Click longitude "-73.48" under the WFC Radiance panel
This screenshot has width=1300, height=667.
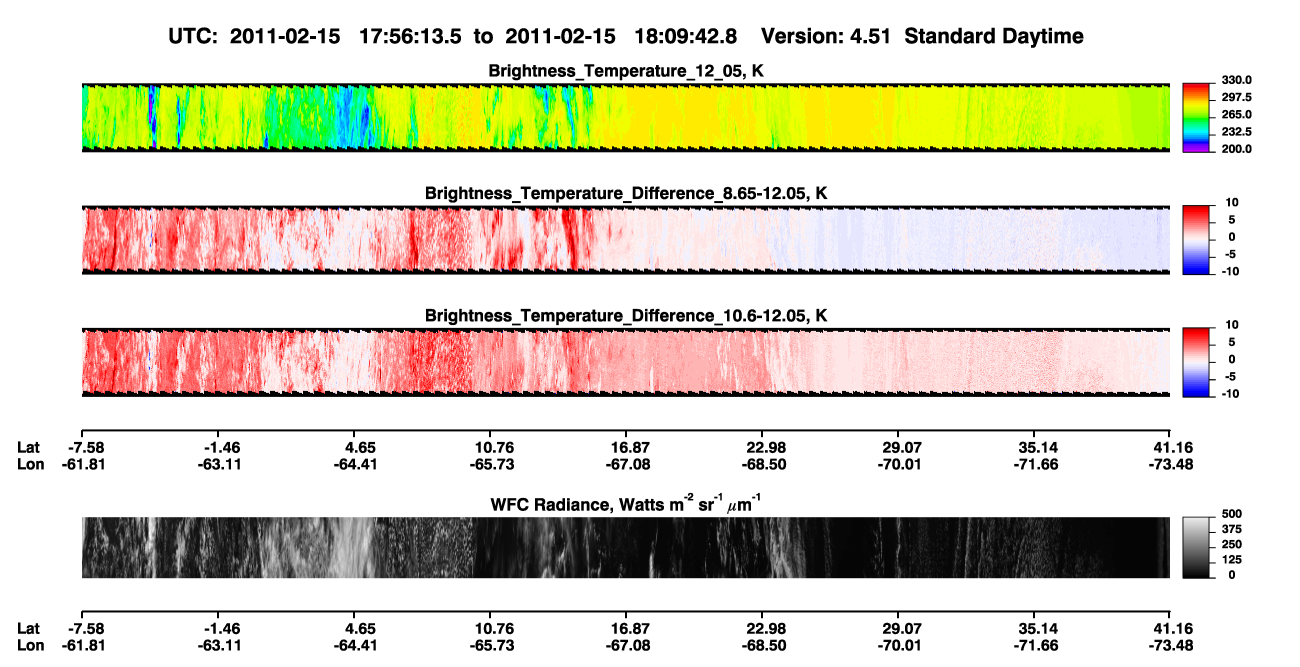(x=1169, y=646)
